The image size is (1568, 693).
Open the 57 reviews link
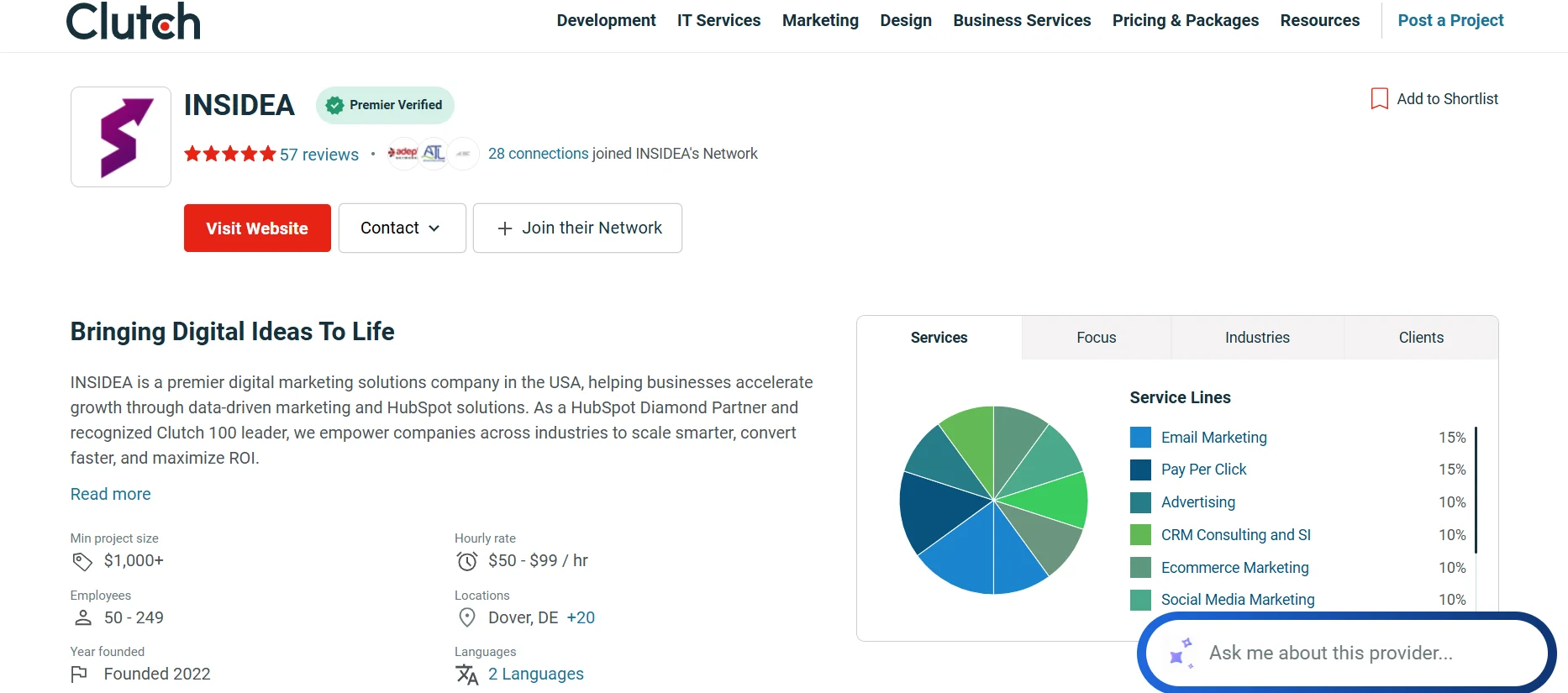pos(318,155)
